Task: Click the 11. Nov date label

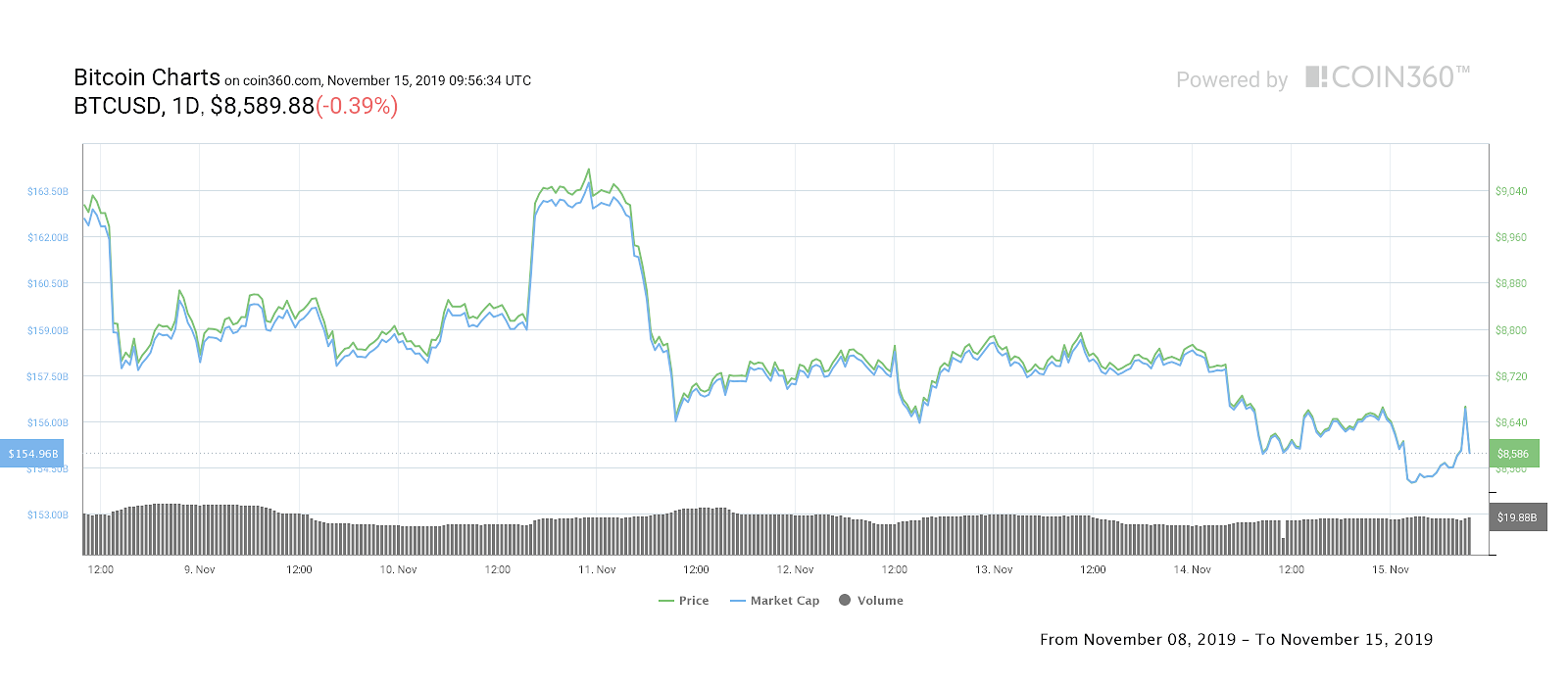Action: [597, 569]
